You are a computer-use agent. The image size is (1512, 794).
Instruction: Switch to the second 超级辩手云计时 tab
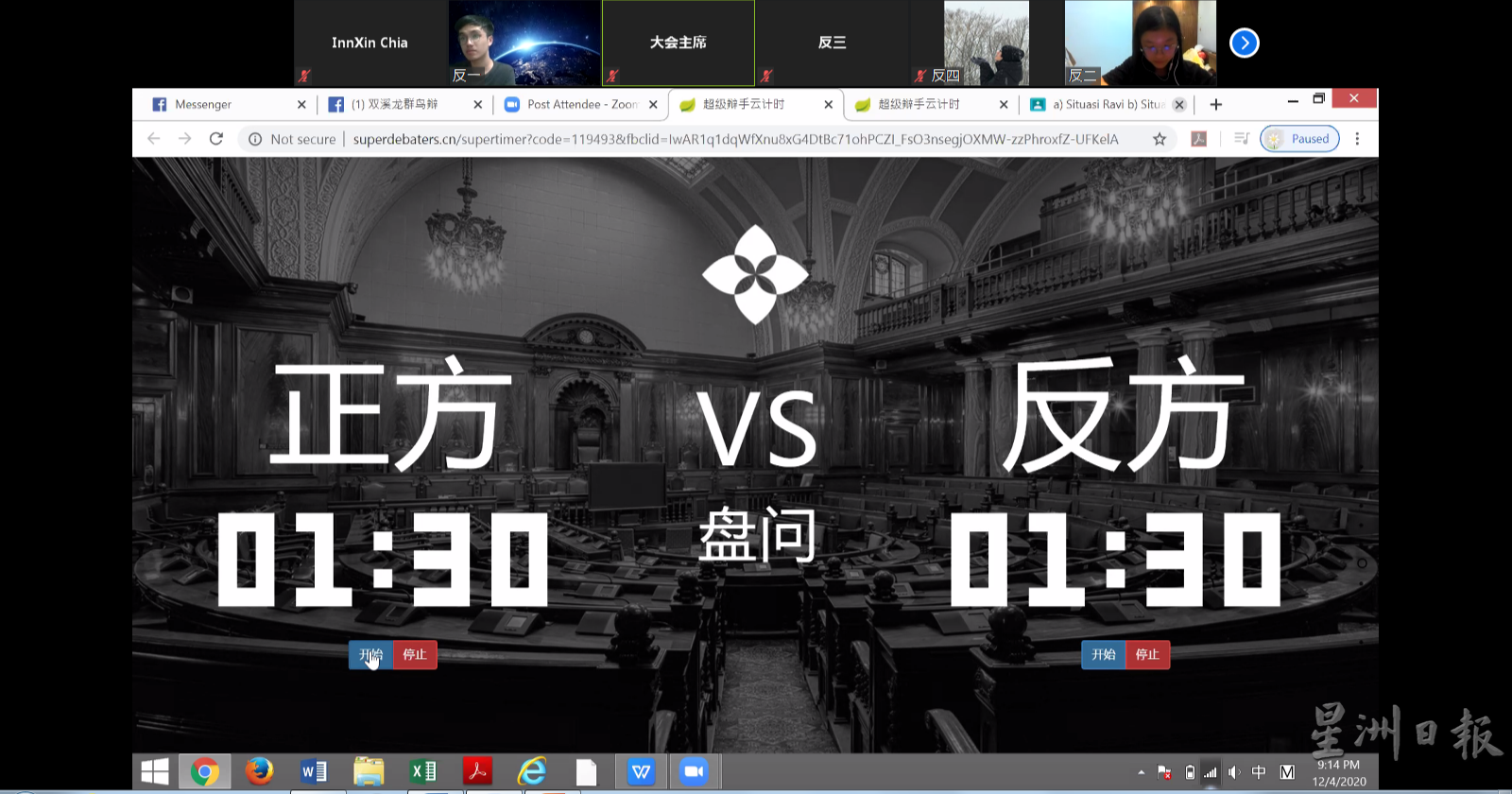(x=921, y=104)
